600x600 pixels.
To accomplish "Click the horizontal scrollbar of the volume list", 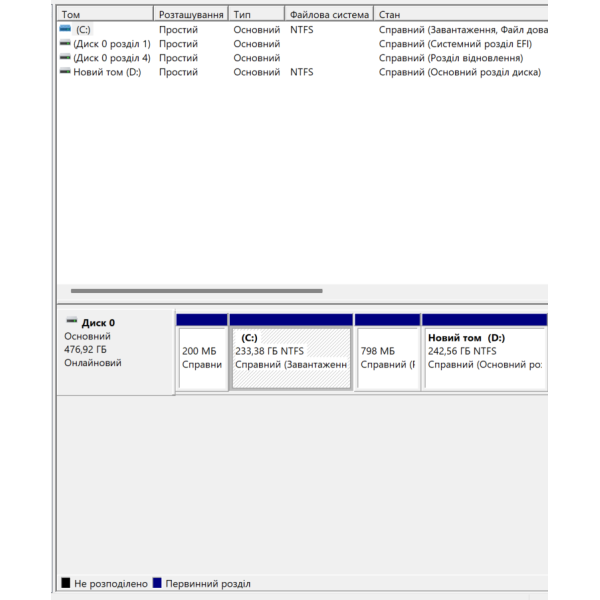I will coord(197,291).
